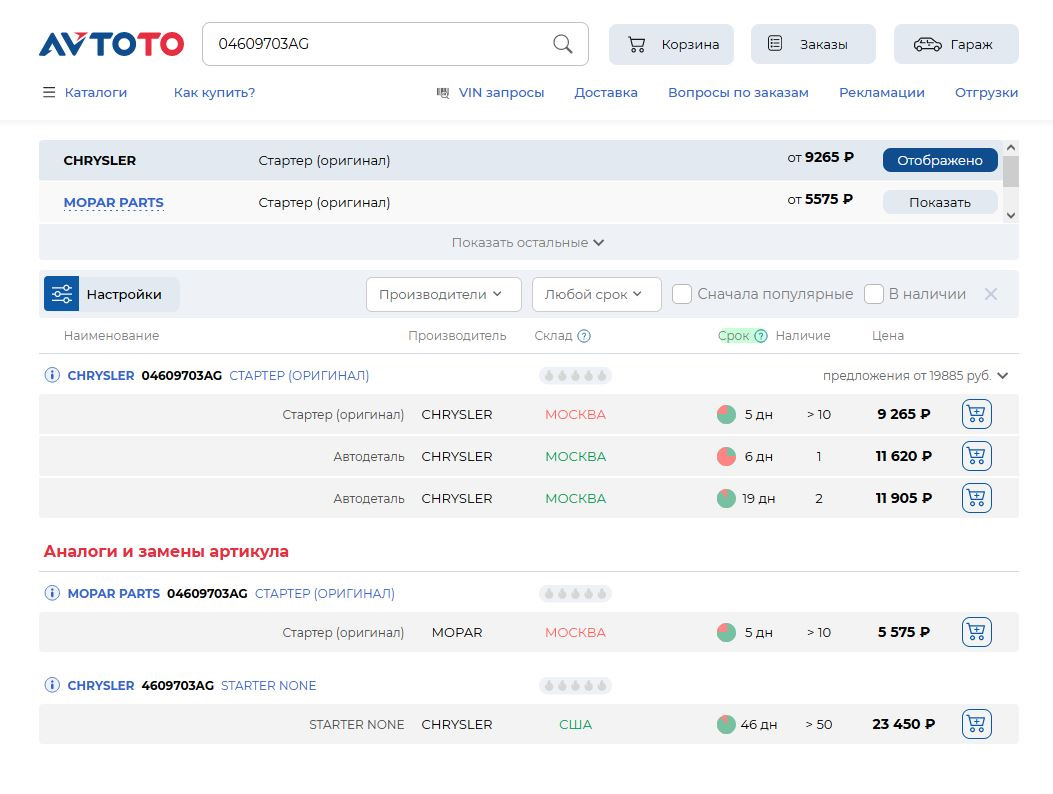Click the Показать button for MOPAR PARTS

(940, 202)
